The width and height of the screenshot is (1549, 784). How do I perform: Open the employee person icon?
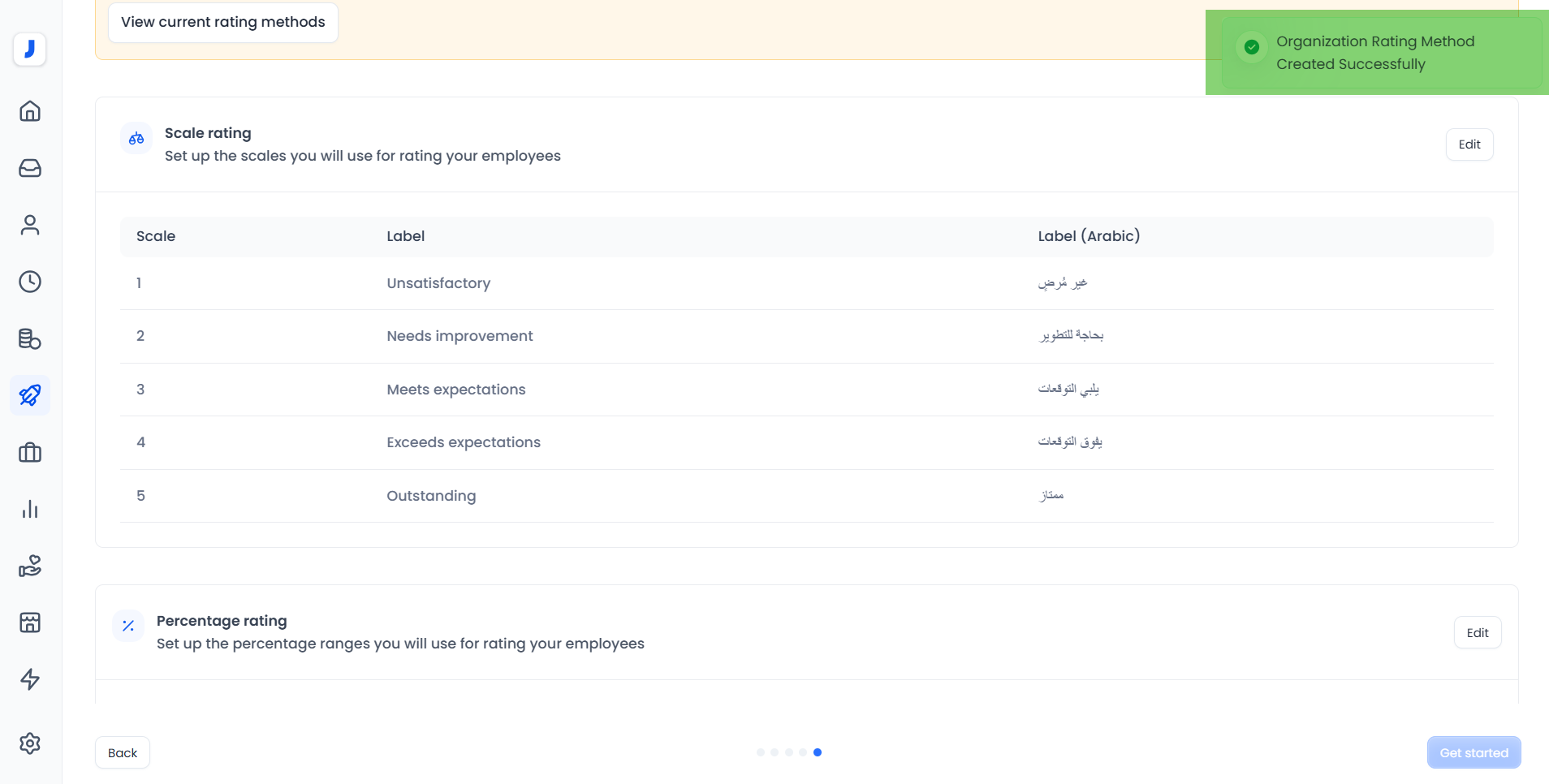tap(30, 225)
